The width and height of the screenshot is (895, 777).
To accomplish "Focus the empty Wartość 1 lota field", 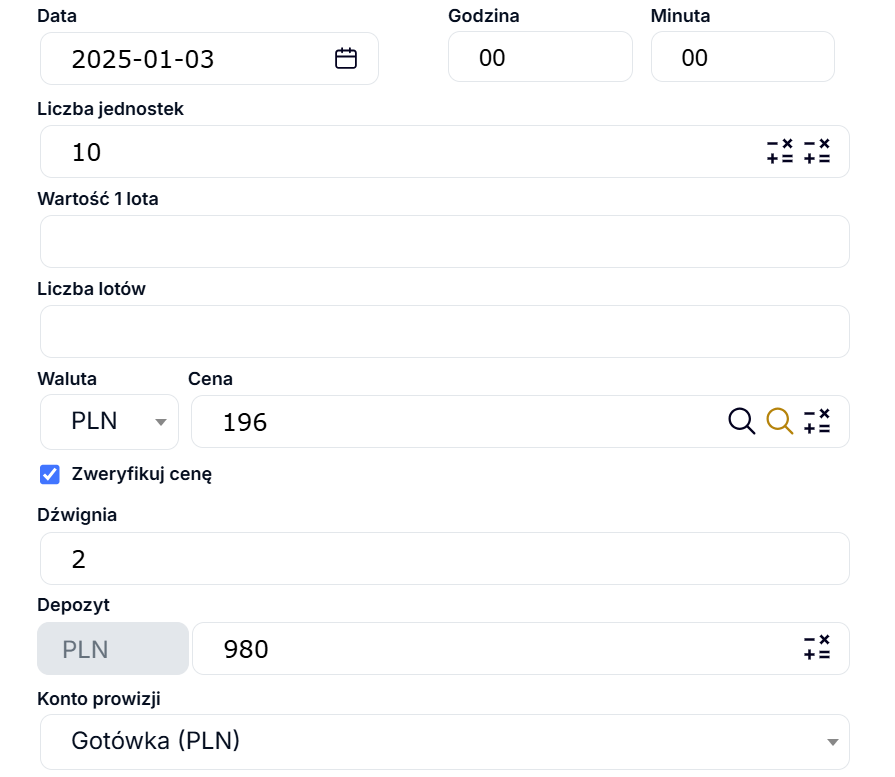I will (x=444, y=241).
